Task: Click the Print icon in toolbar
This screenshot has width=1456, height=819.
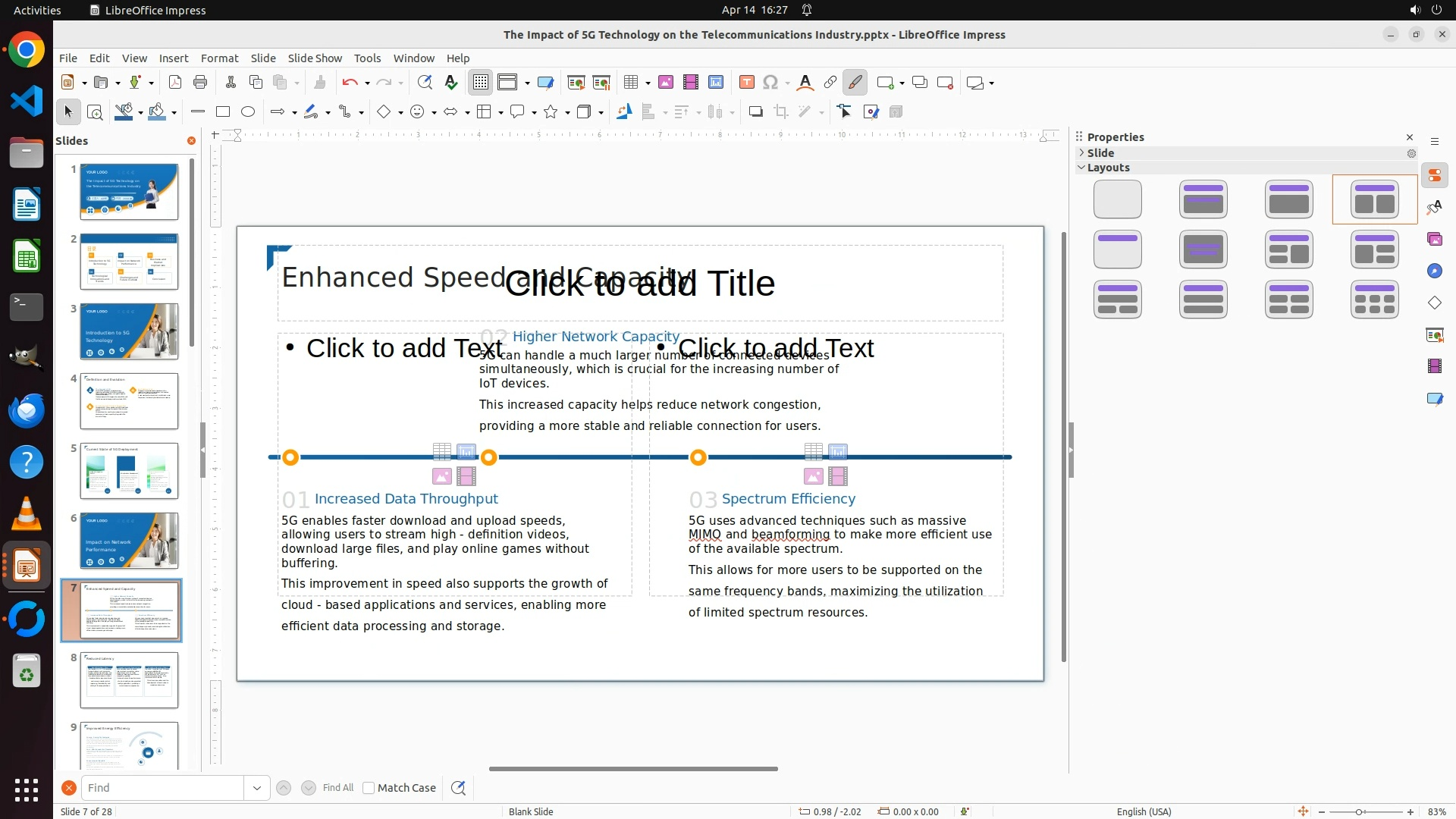Action: (x=200, y=83)
